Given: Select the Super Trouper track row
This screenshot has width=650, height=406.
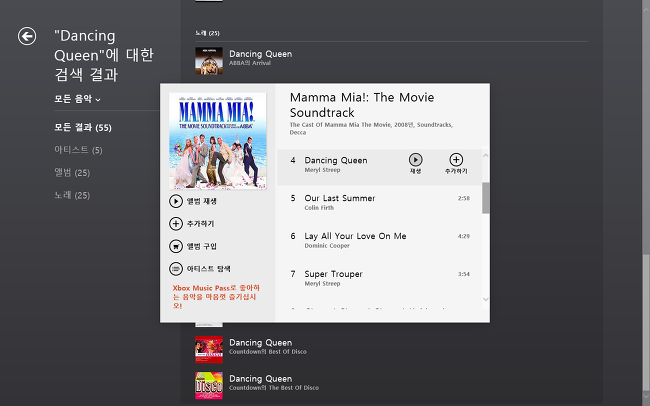Looking at the screenshot, I should click(x=379, y=278).
